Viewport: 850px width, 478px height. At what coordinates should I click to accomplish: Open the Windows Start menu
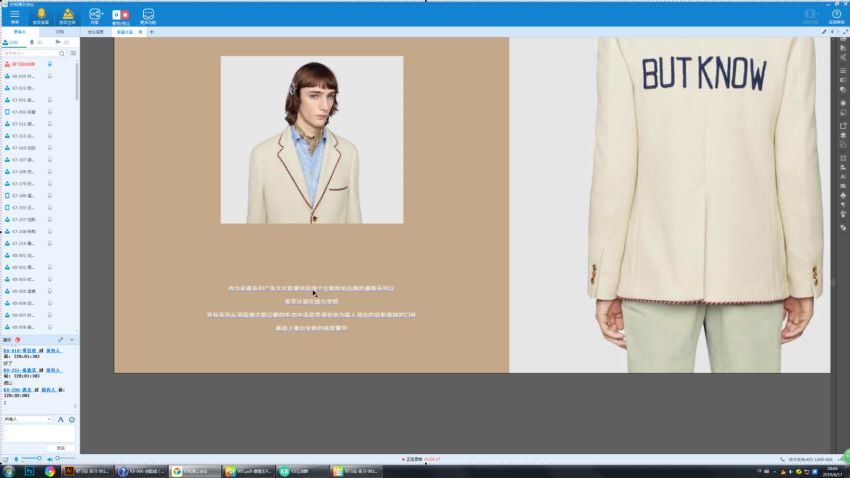9,471
